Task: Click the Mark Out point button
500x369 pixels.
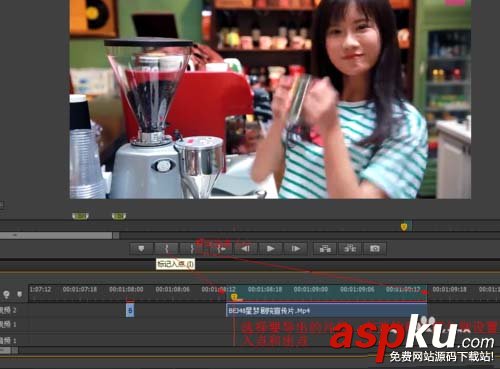Action: coord(191,249)
